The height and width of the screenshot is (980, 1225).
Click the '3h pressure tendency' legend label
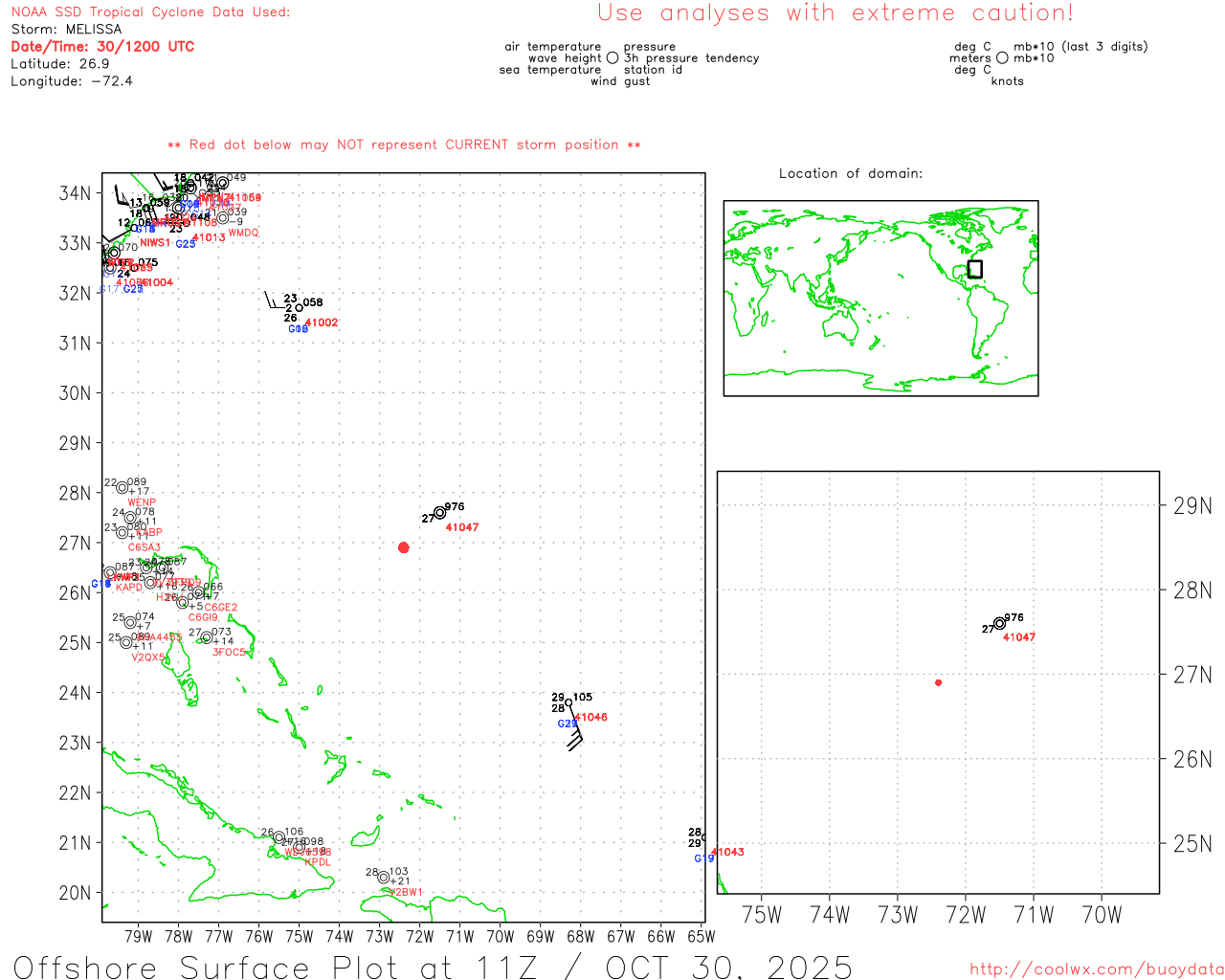pyautogui.click(x=691, y=58)
